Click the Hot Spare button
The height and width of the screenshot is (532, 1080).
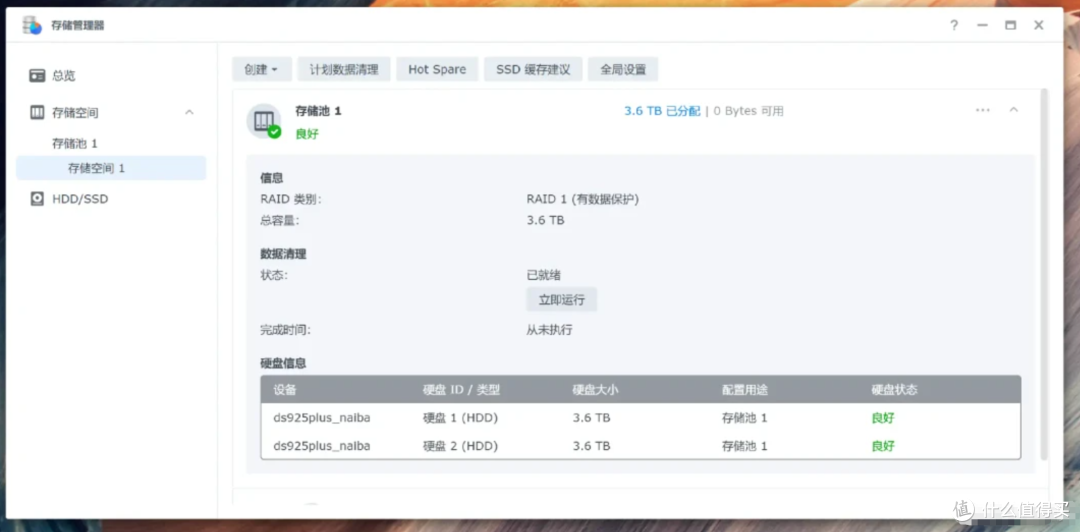pyautogui.click(x=437, y=69)
